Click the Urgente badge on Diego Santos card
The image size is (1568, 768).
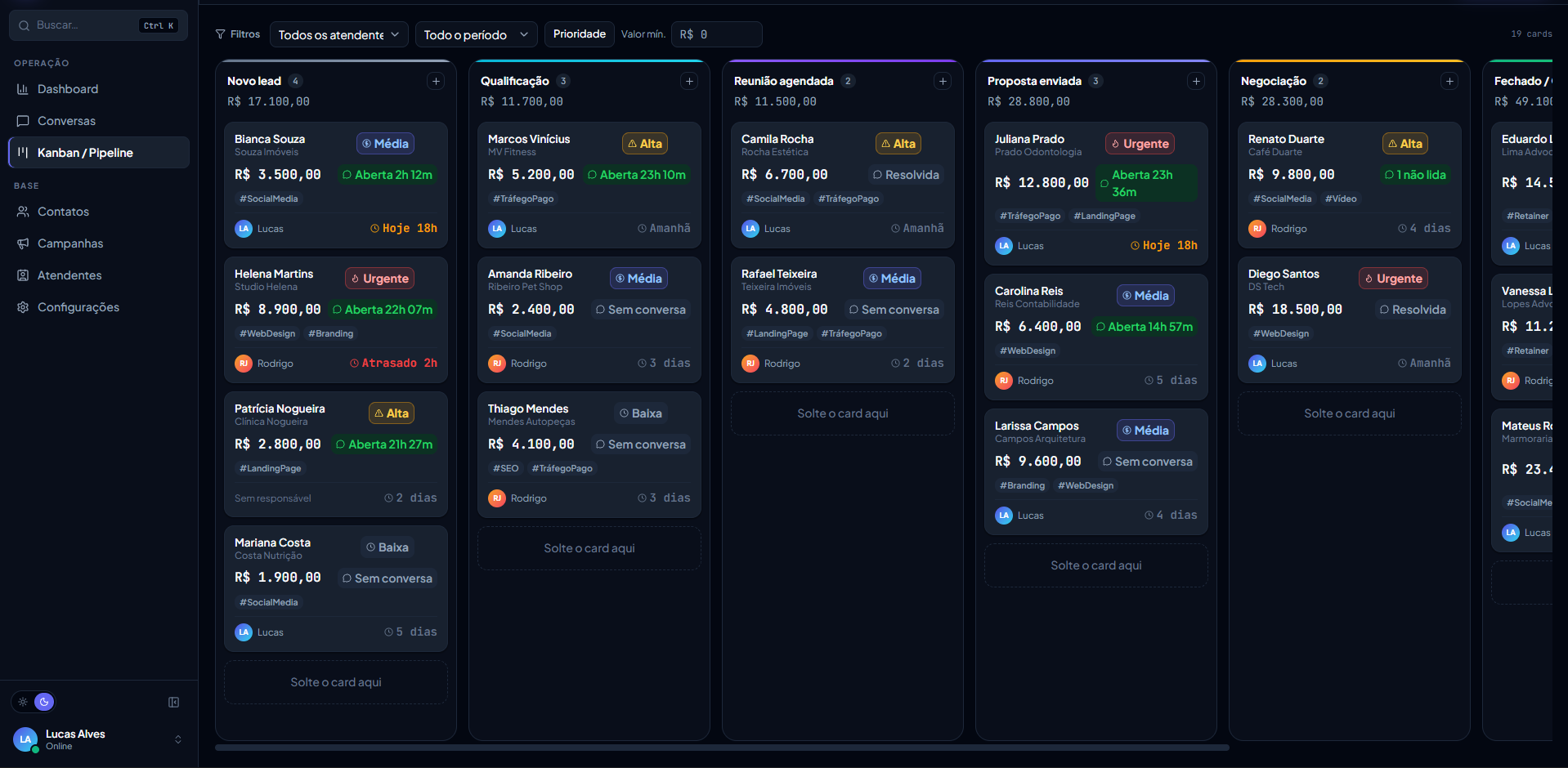coord(1393,279)
